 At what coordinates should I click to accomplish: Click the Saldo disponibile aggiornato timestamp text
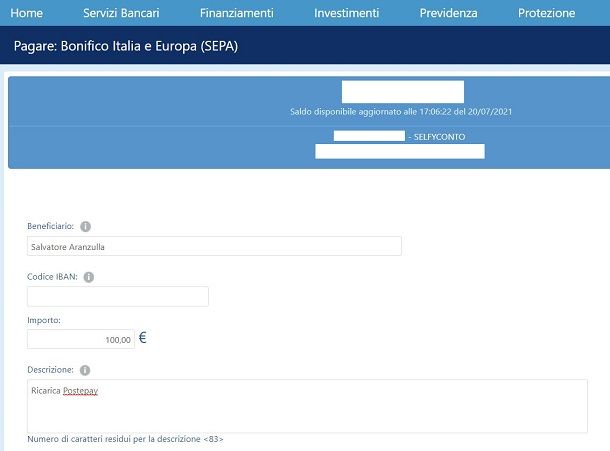tap(401, 112)
